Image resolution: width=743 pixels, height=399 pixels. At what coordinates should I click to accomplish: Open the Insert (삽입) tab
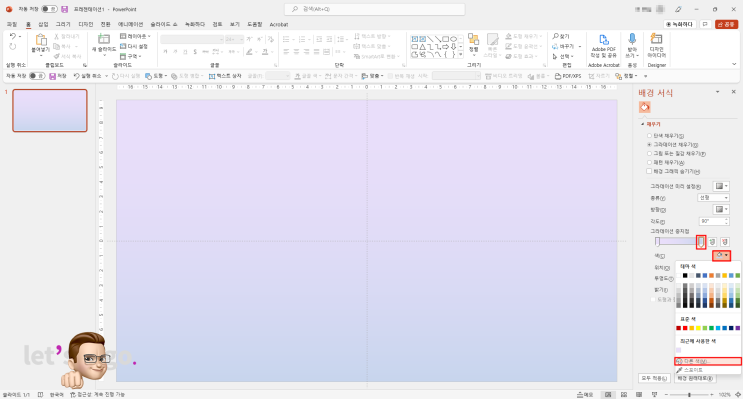click(x=43, y=24)
